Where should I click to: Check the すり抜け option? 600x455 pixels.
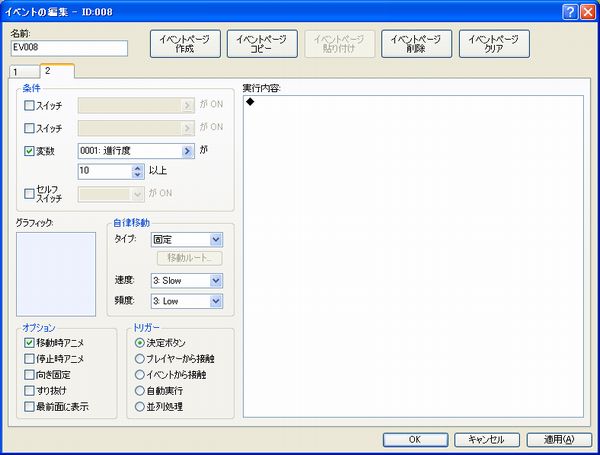[29, 391]
